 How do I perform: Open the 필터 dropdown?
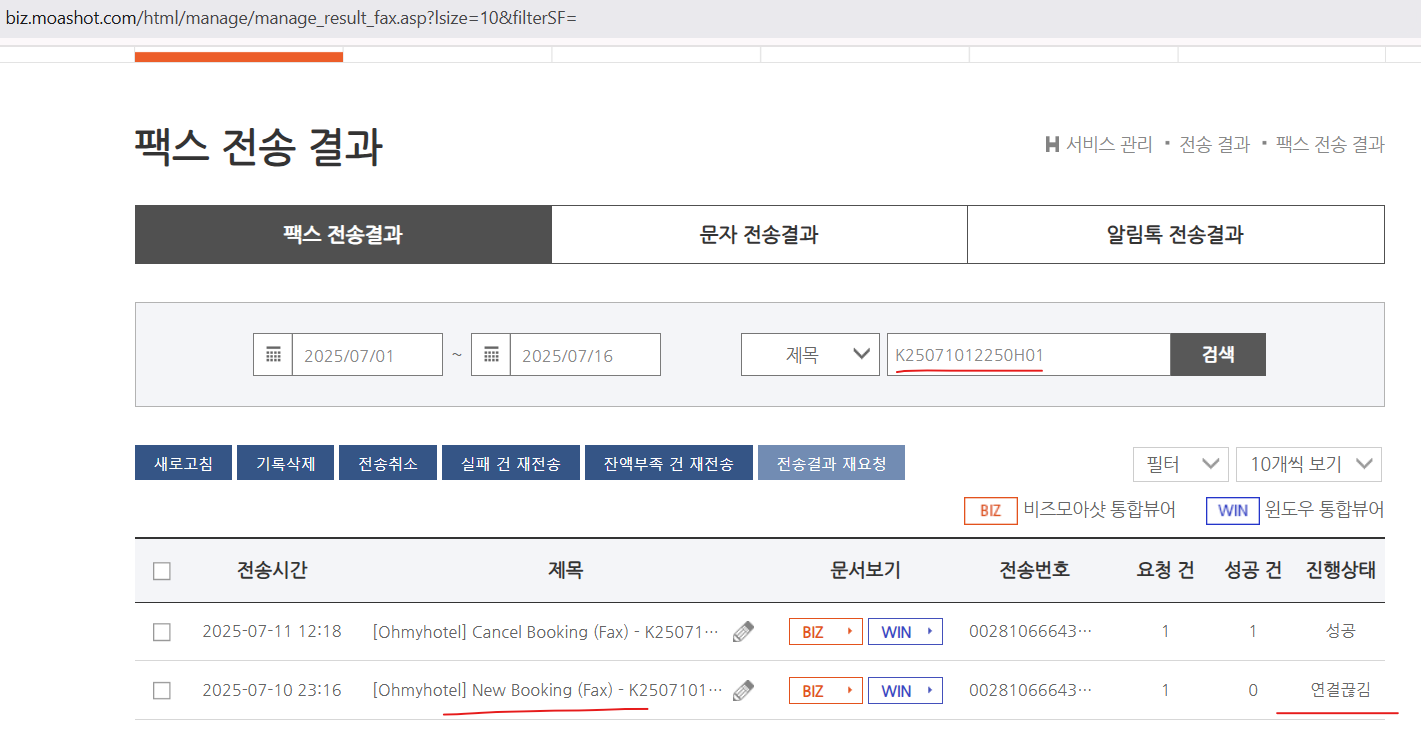click(x=1180, y=464)
